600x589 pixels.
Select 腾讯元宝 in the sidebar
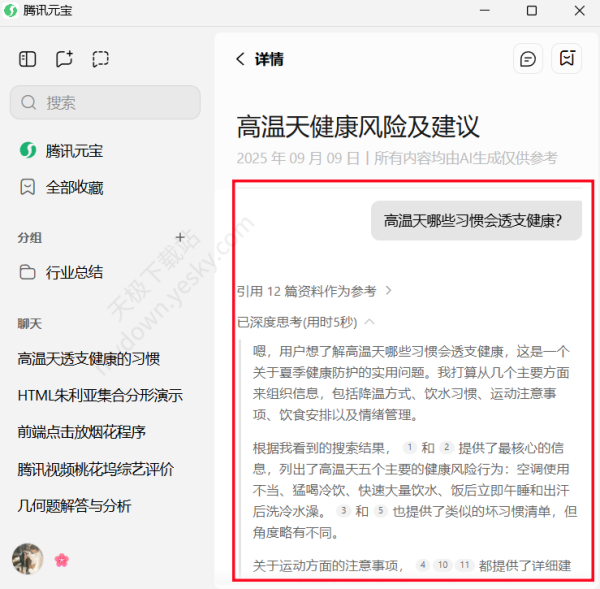click(x=73, y=151)
